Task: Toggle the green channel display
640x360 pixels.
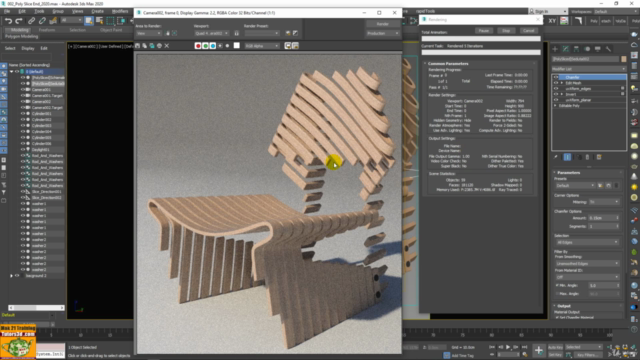Action: click(205, 46)
